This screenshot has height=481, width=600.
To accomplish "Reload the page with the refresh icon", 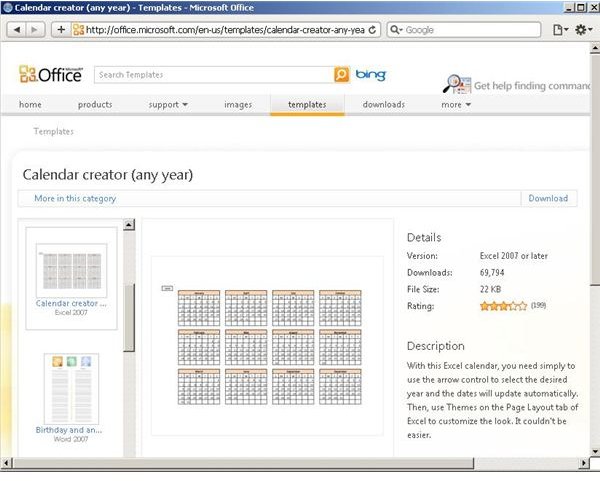I will (372, 30).
